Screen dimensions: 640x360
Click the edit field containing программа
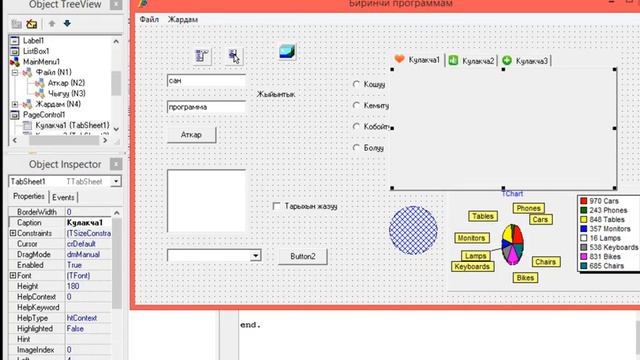pos(206,107)
